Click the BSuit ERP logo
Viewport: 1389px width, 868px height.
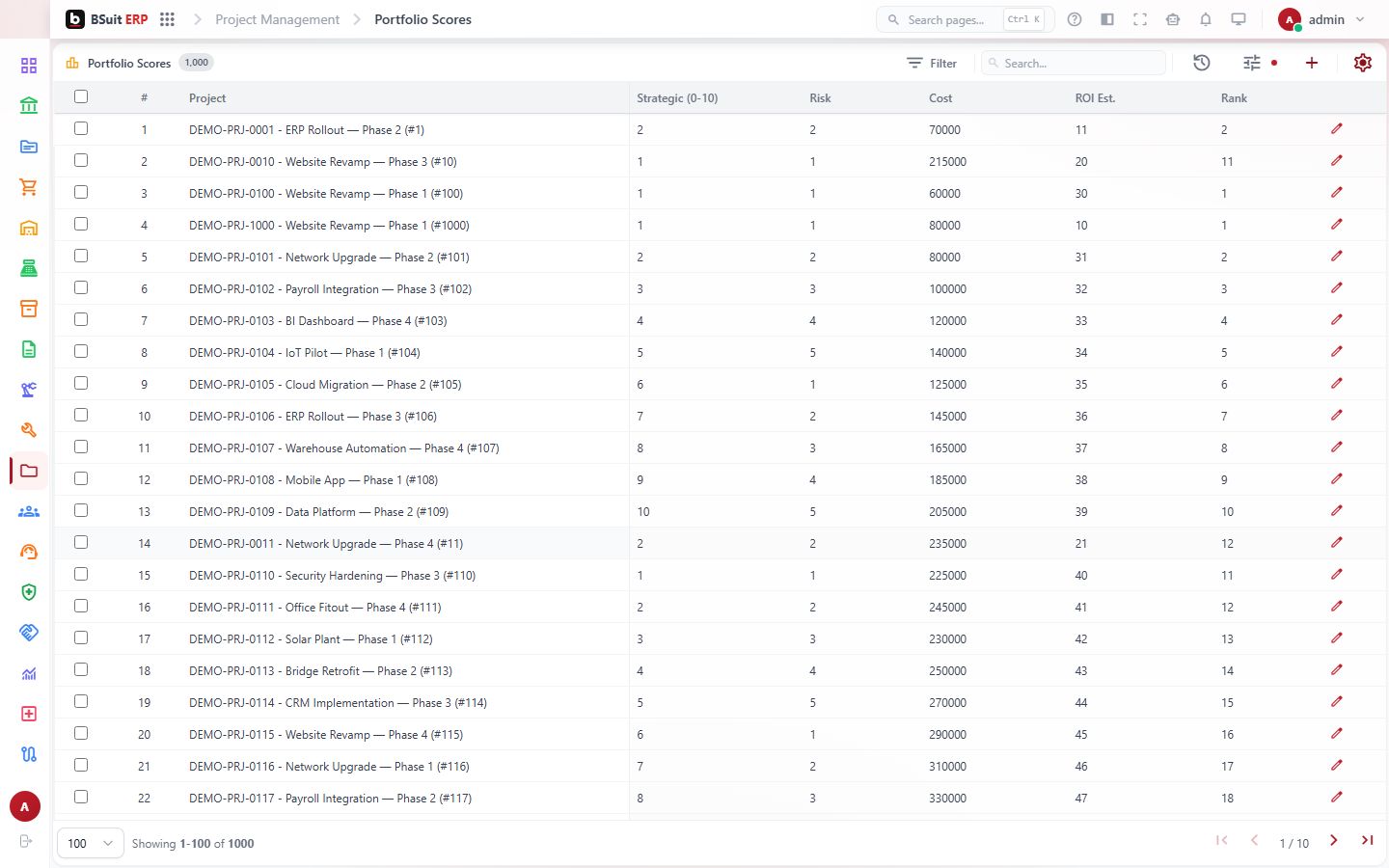point(107,19)
